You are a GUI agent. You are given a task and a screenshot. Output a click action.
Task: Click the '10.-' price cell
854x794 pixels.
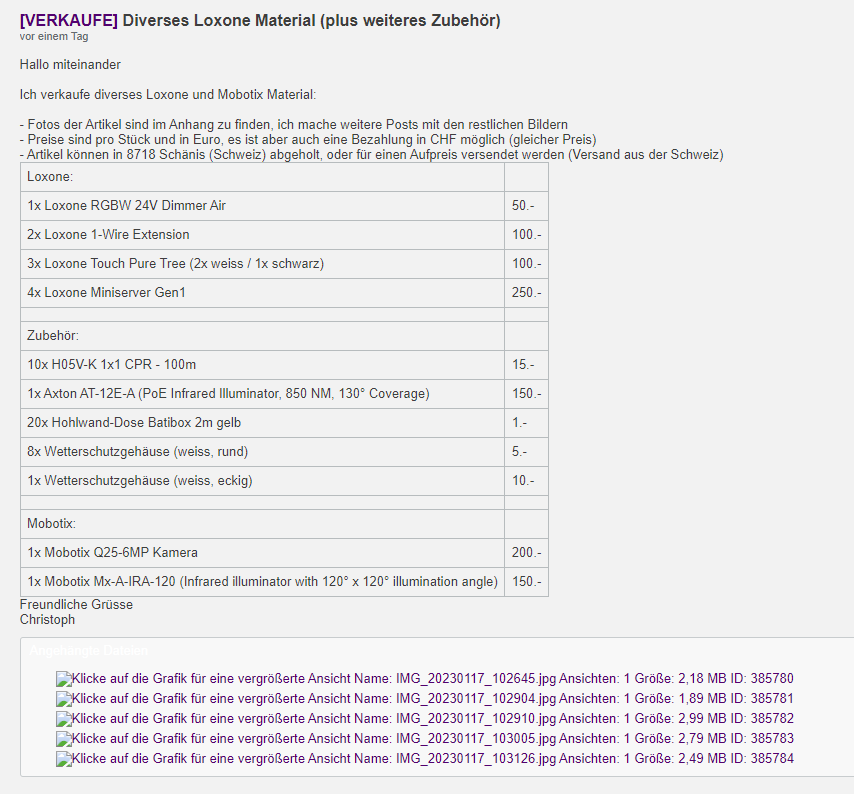point(526,480)
